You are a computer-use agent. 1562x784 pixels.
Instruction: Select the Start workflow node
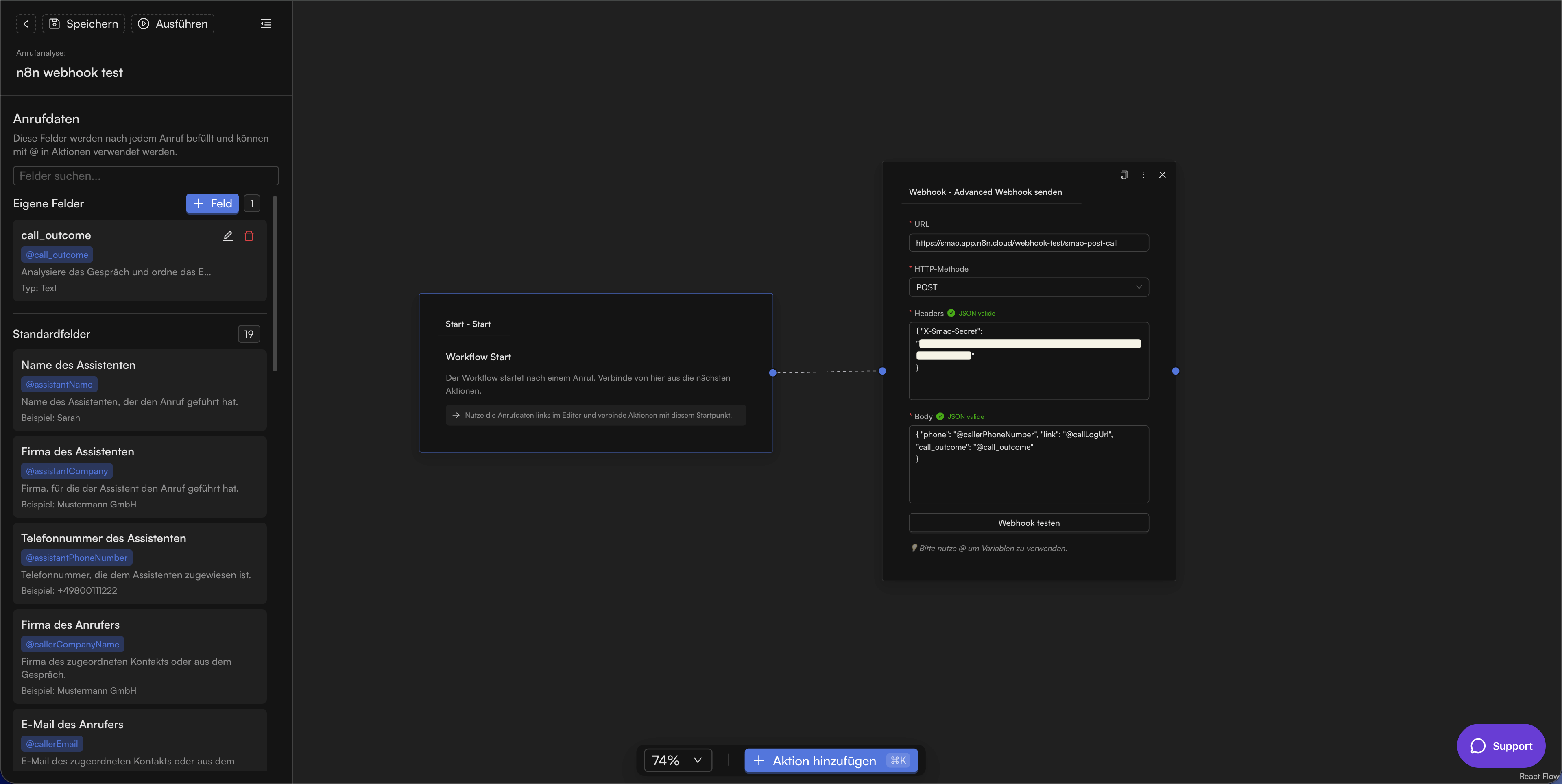point(596,372)
